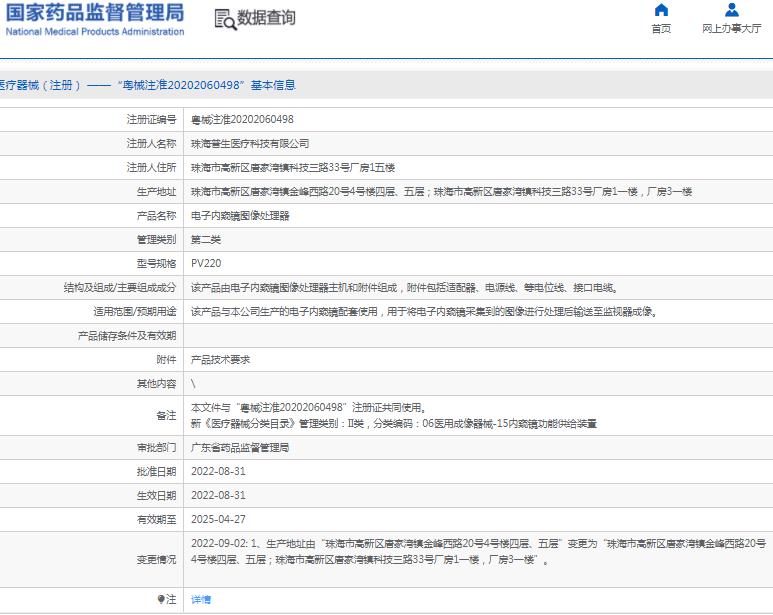Screen dimensions: 773x615
Task: Click the approving department 广东省药品监督管理局
Action: point(240,447)
